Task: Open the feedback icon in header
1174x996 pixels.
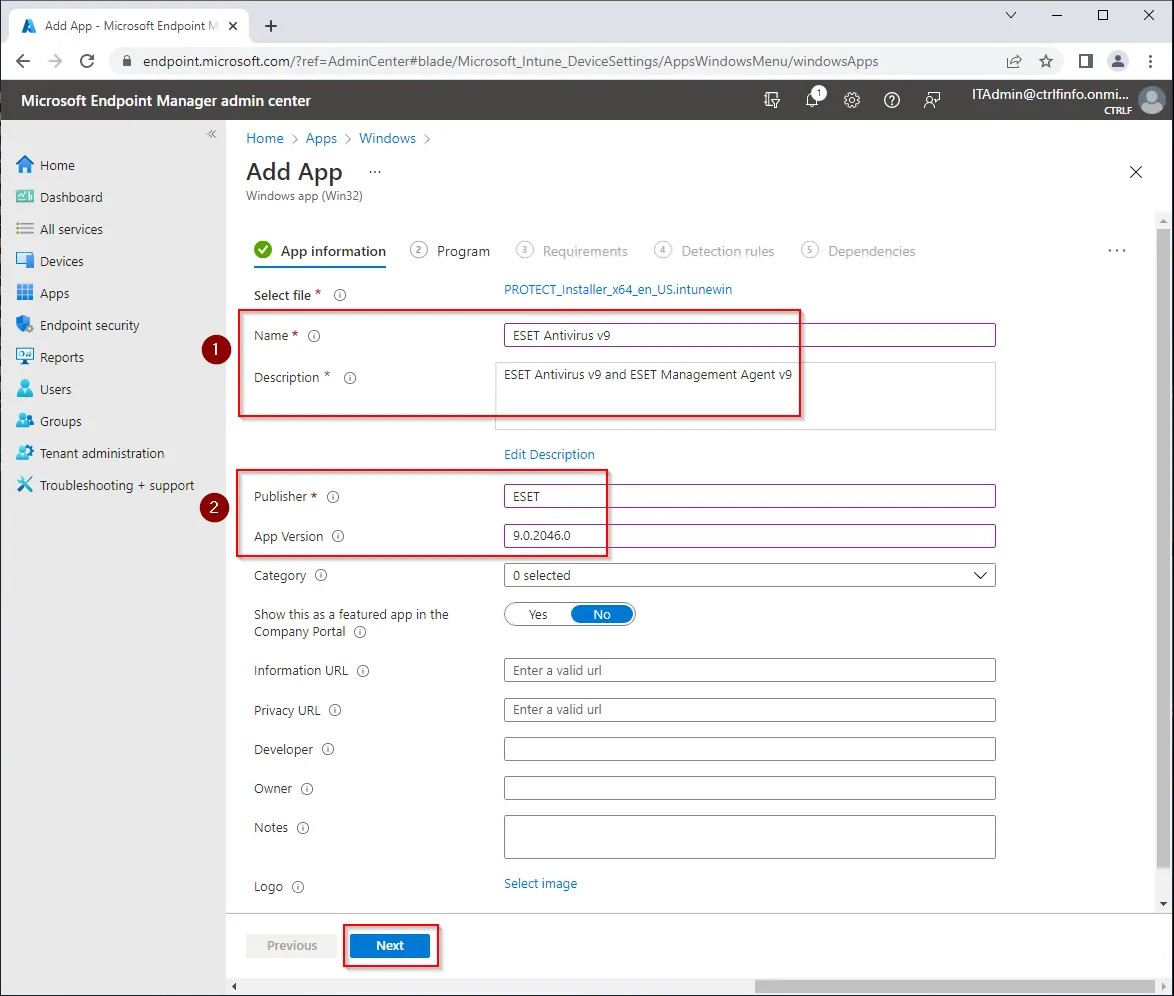Action: click(x=932, y=100)
